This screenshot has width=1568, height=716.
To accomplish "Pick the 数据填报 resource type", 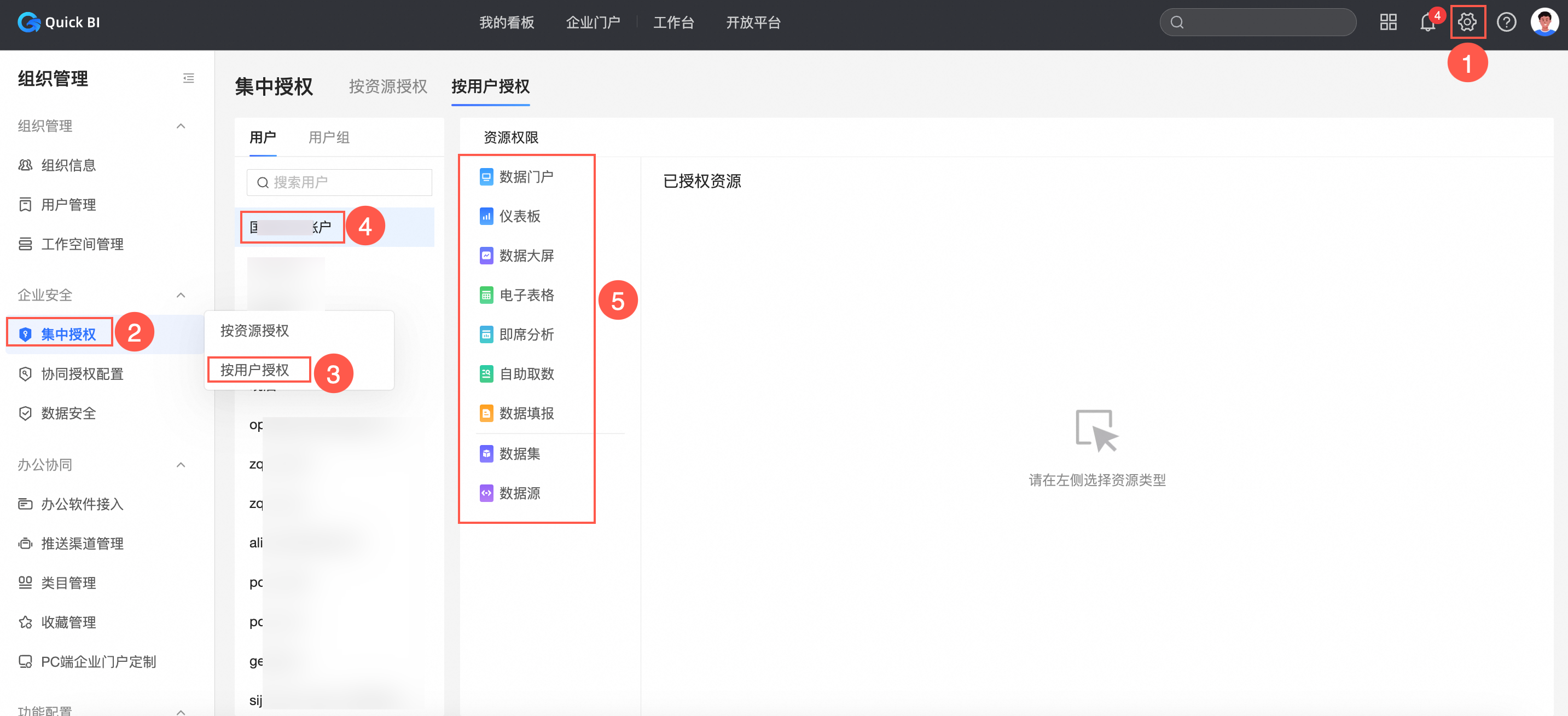I will 526,413.
